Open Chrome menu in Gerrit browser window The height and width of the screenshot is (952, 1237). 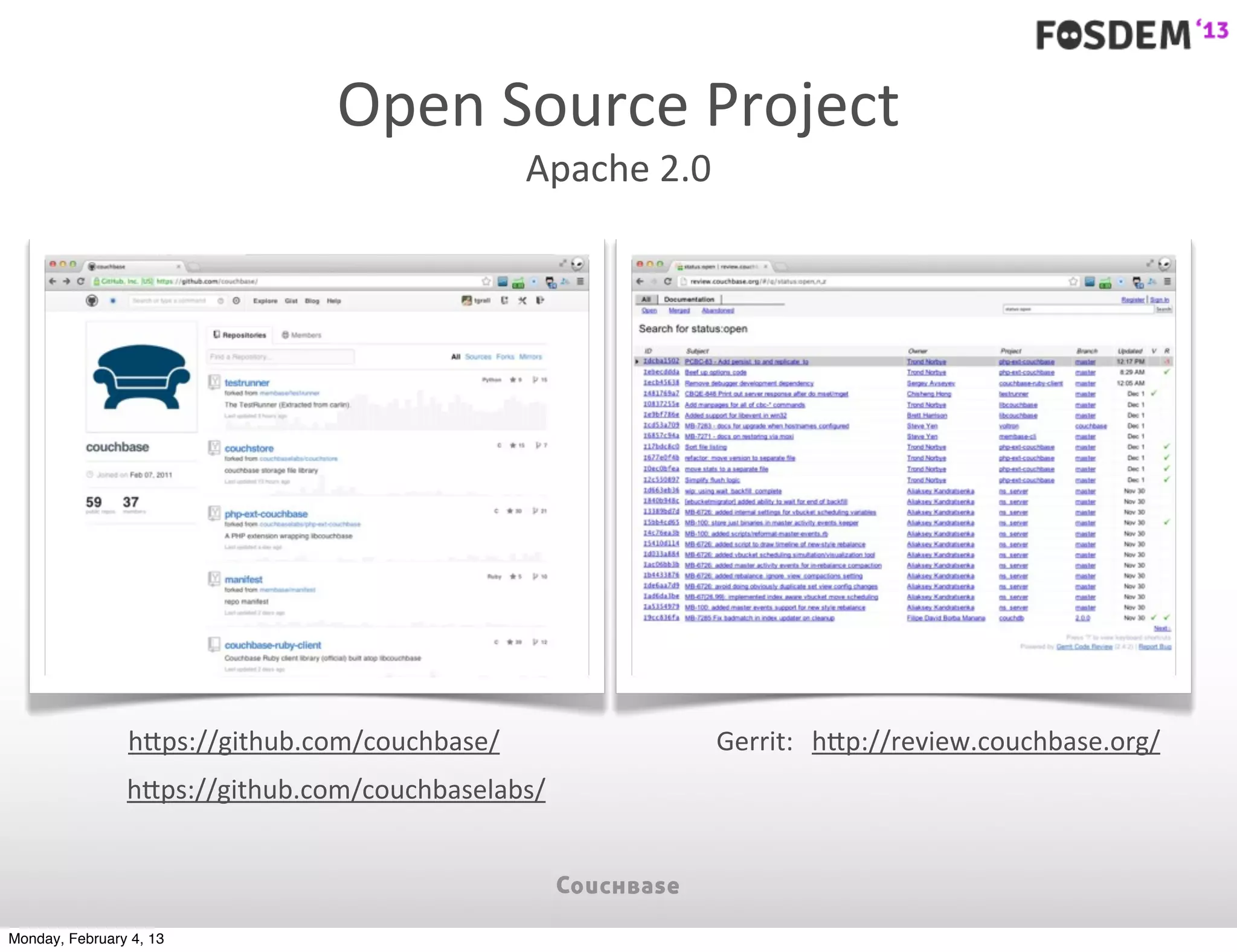[x=1168, y=281]
